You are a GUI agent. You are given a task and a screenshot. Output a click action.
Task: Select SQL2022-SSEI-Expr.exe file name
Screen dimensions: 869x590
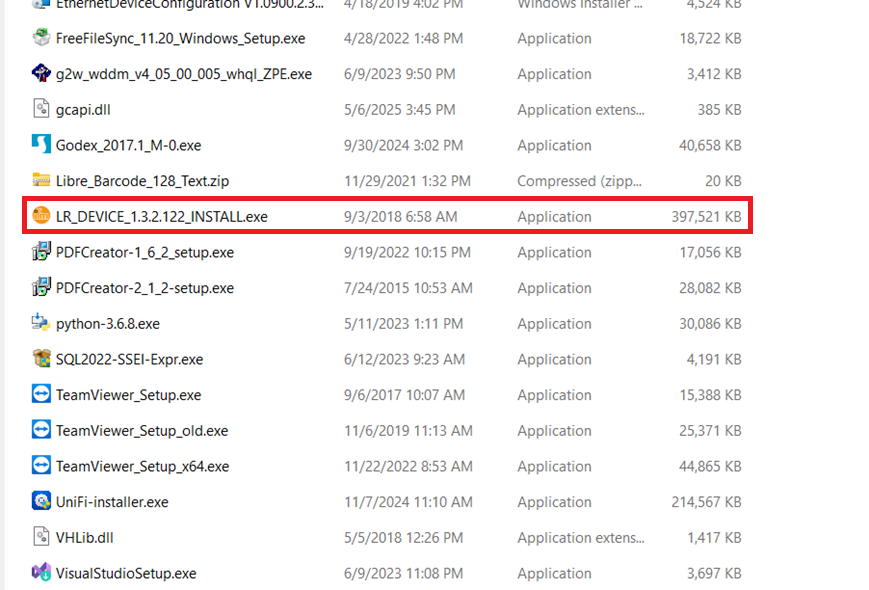129,359
